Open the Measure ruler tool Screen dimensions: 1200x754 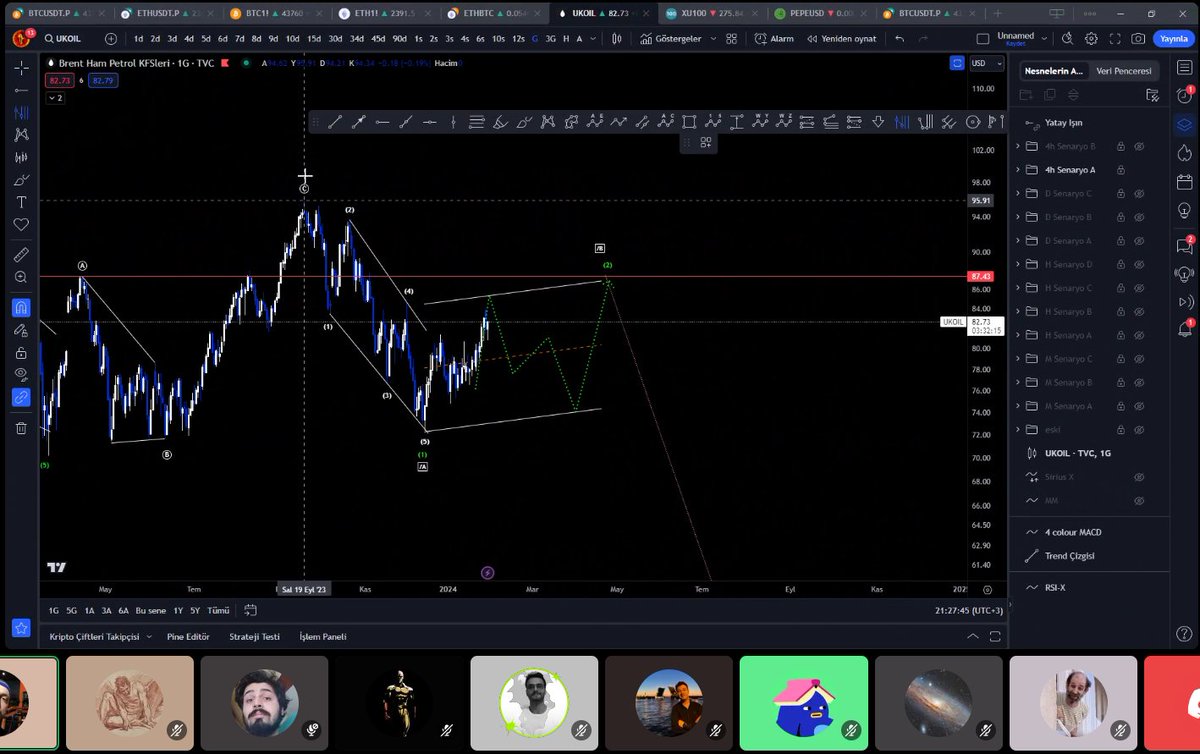point(21,254)
